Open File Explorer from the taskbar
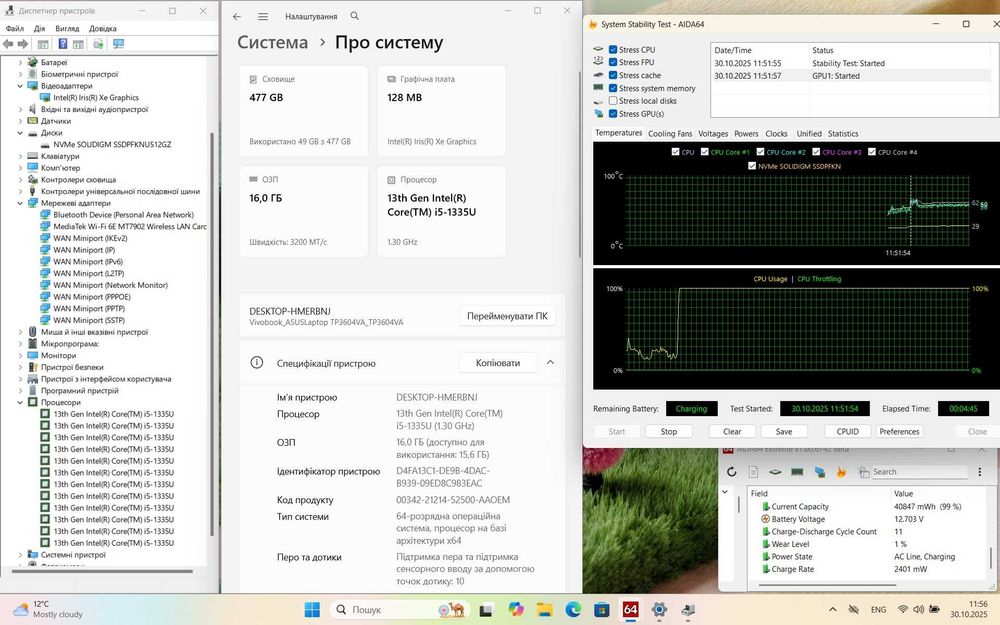This screenshot has width=1000, height=625. coord(544,610)
